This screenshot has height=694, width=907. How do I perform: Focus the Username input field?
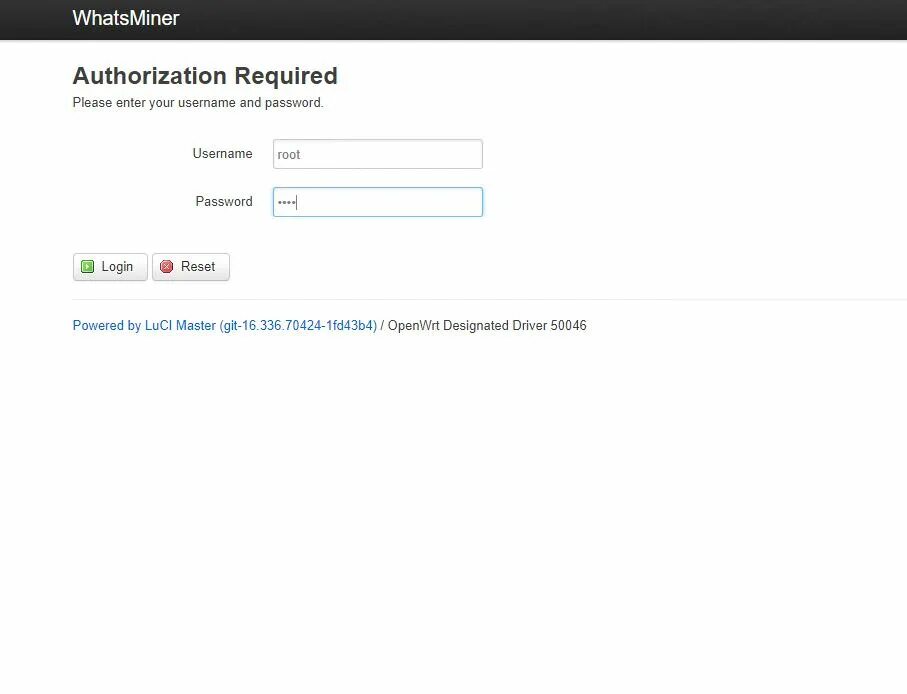pyautogui.click(x=378, y=154)
